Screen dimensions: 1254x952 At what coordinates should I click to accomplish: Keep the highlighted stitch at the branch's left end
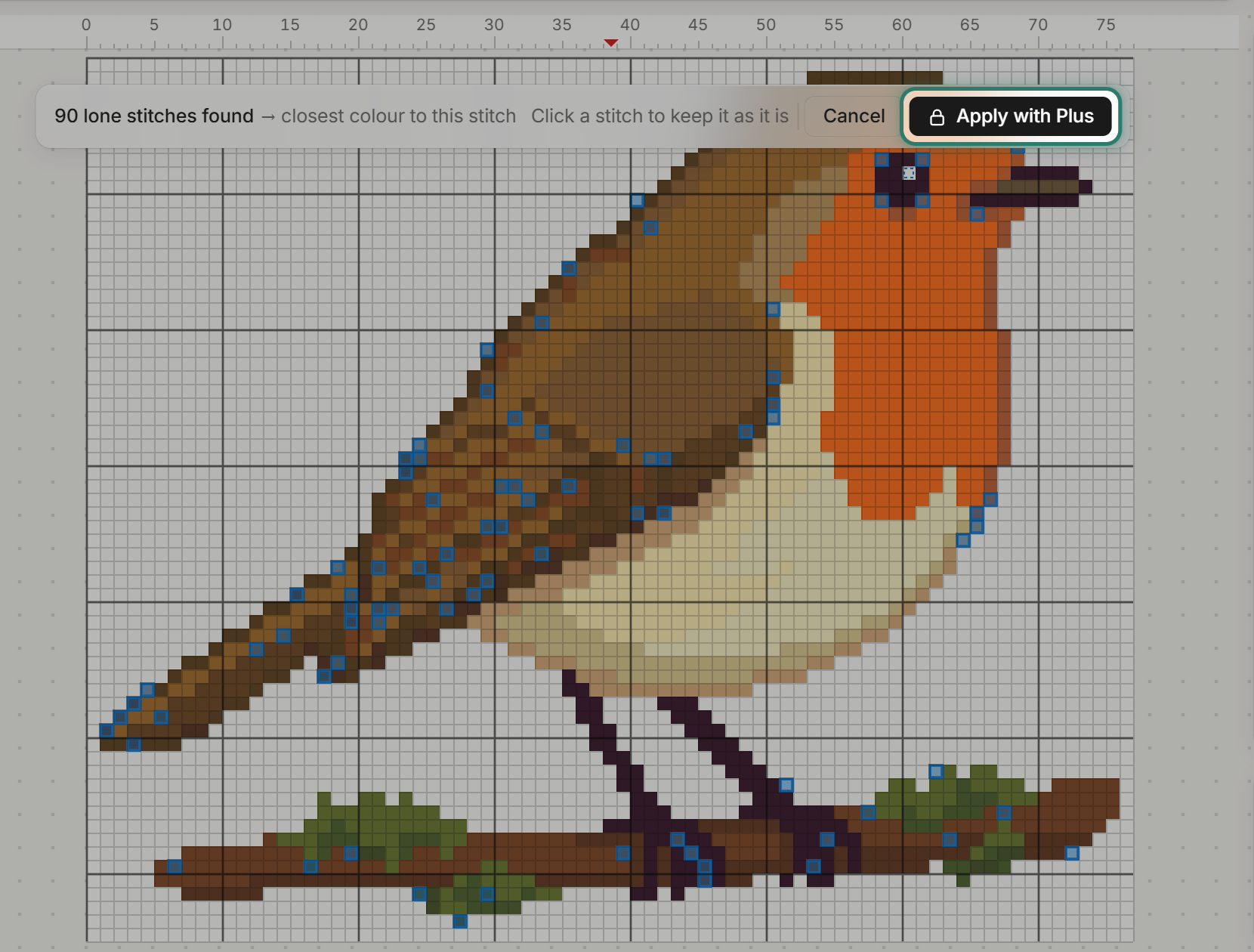click(175, 866)
